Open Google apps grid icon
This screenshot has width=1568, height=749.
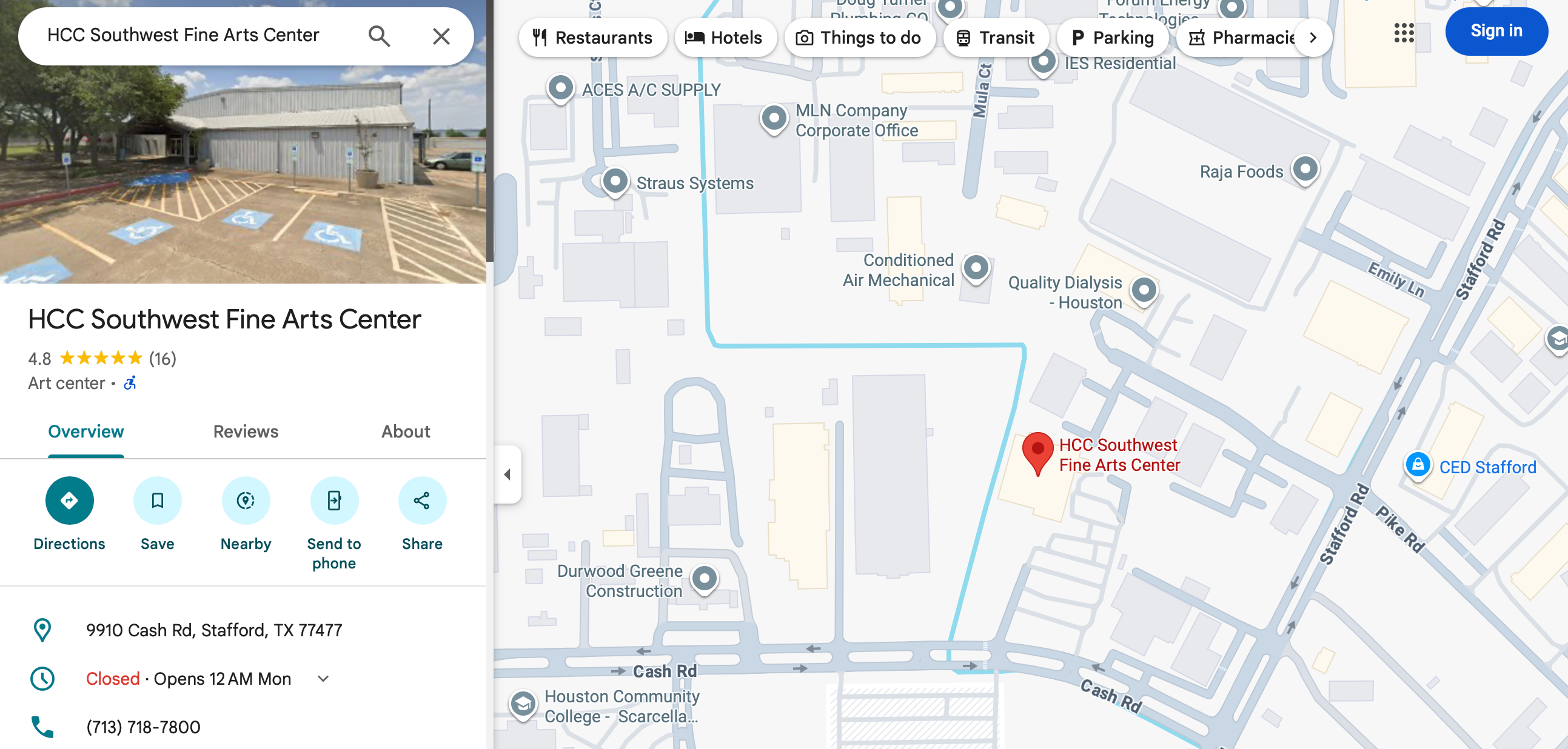click(x=1404, y=32)
